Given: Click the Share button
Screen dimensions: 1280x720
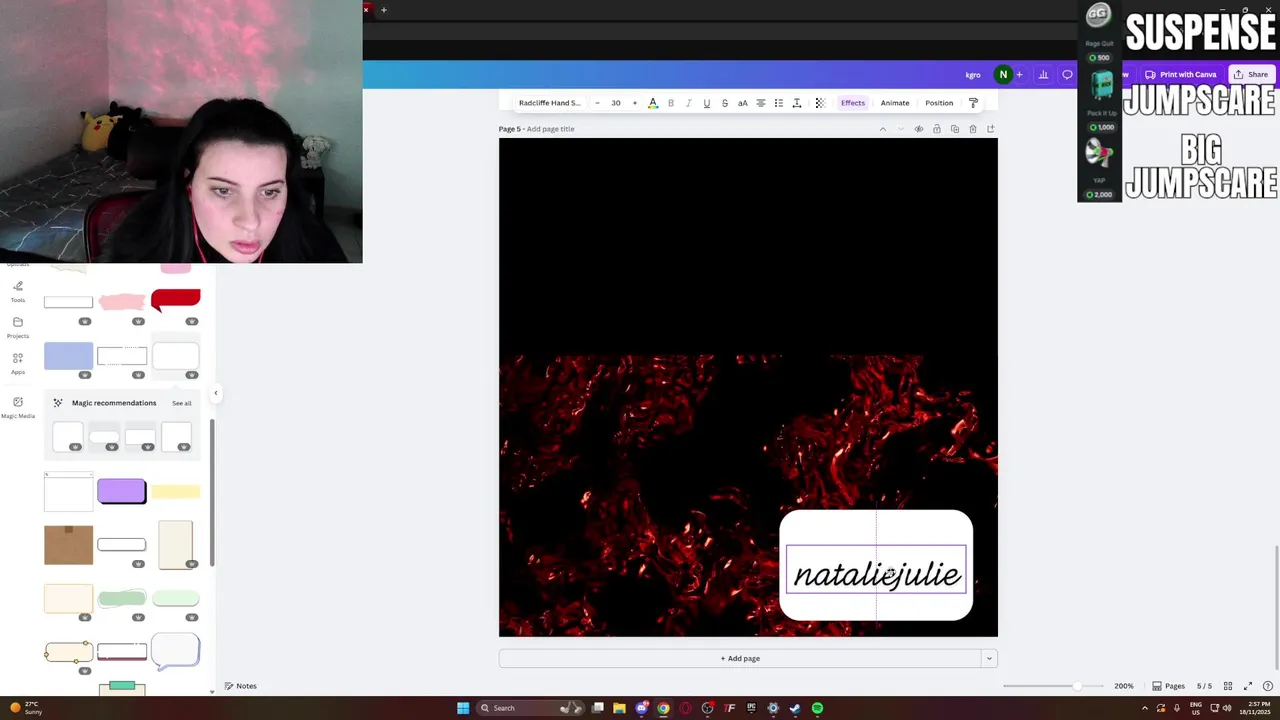Looking at the screenshot, I should click(1251, 75).
